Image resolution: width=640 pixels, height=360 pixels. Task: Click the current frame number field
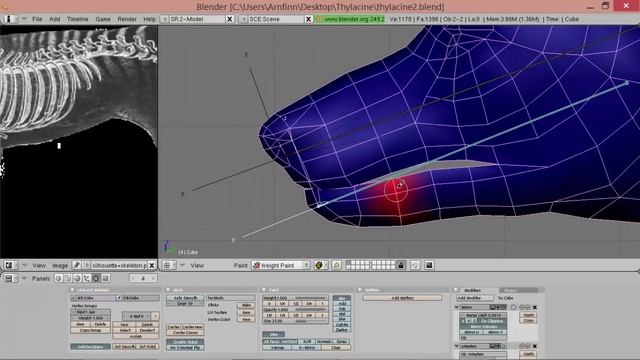coord(143,278)
